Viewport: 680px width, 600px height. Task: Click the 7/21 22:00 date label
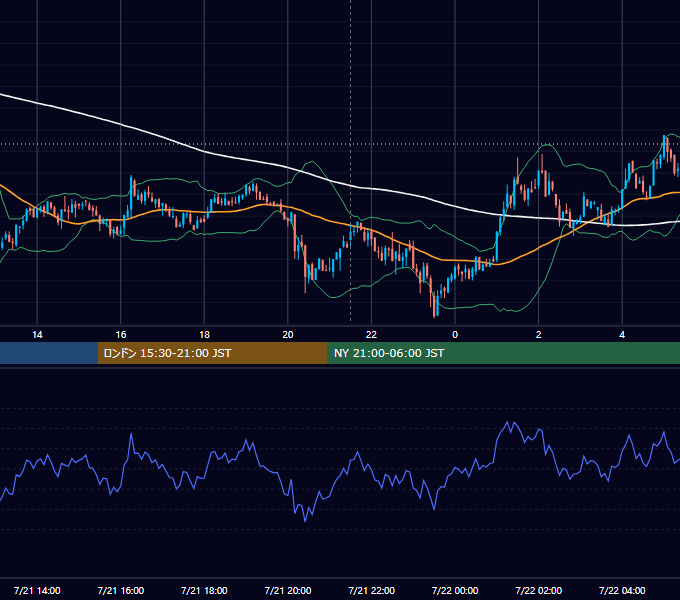(372, 590)
